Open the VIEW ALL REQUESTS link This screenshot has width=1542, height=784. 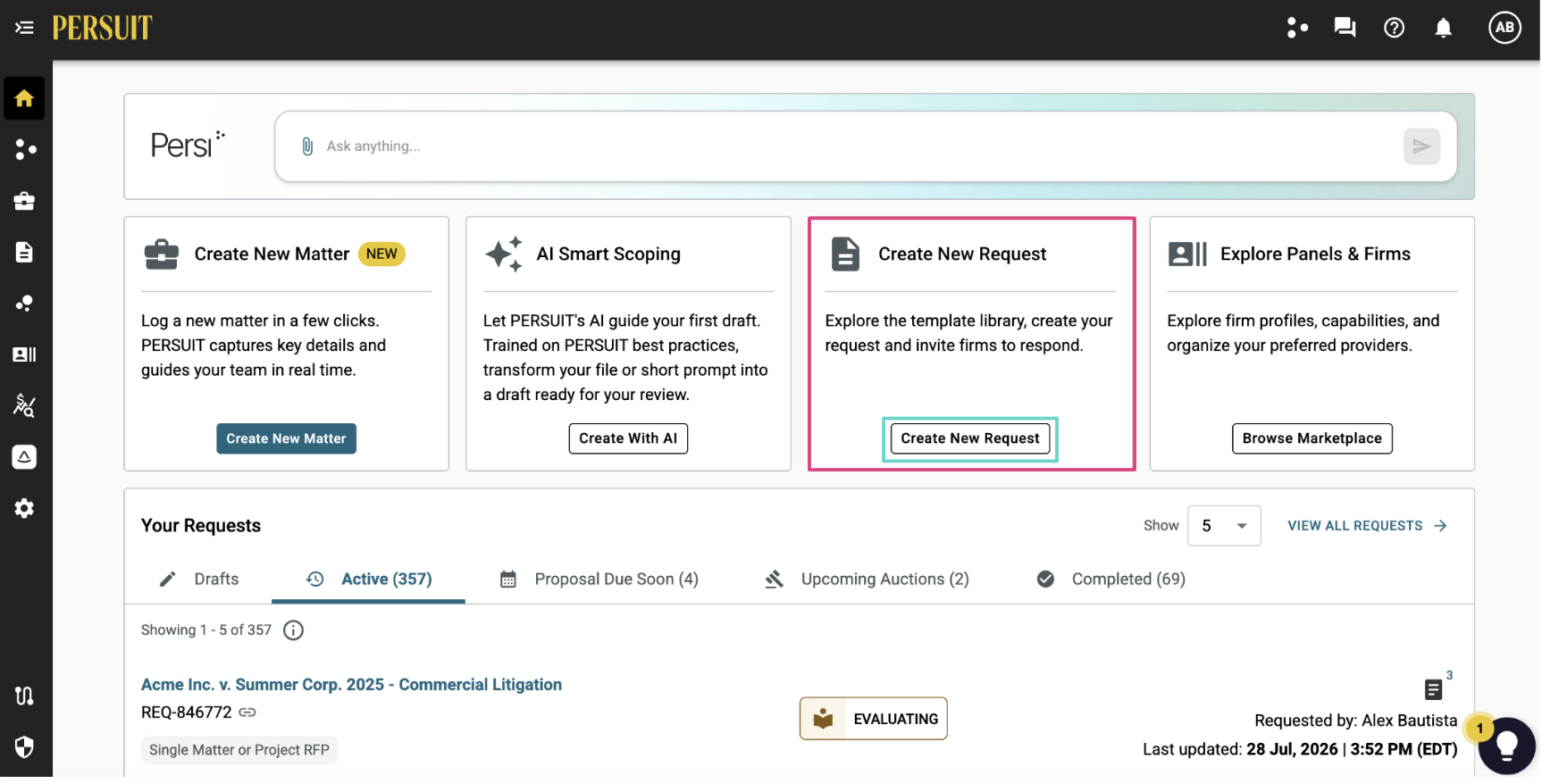(1367, 526)
